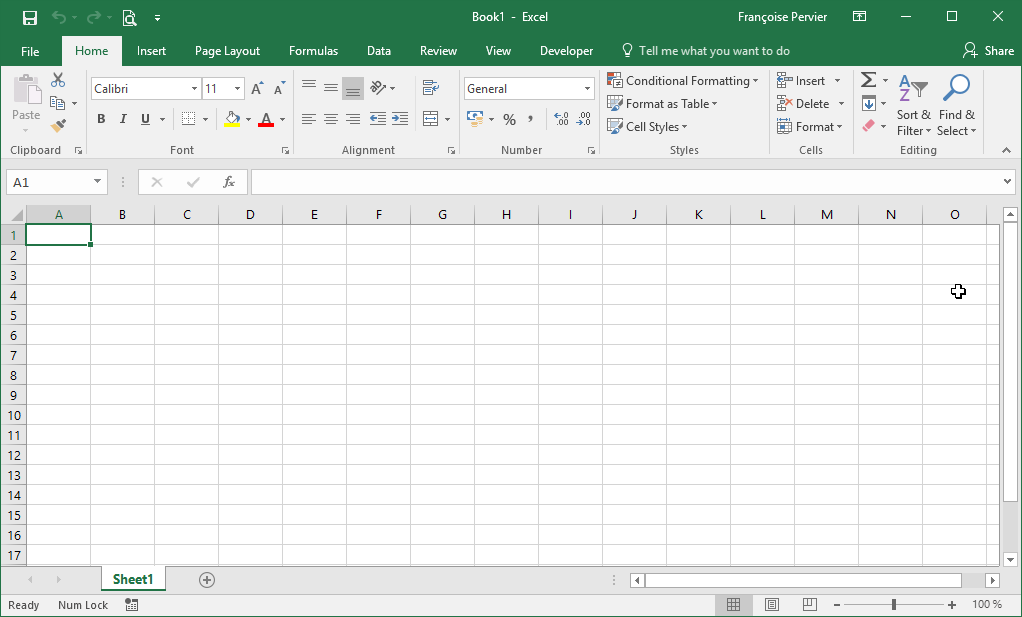Image resolution: width=1022 pixels, height=617 pixels.
Task: Toggle Bold formatting
Action: [x=101, y=119]
